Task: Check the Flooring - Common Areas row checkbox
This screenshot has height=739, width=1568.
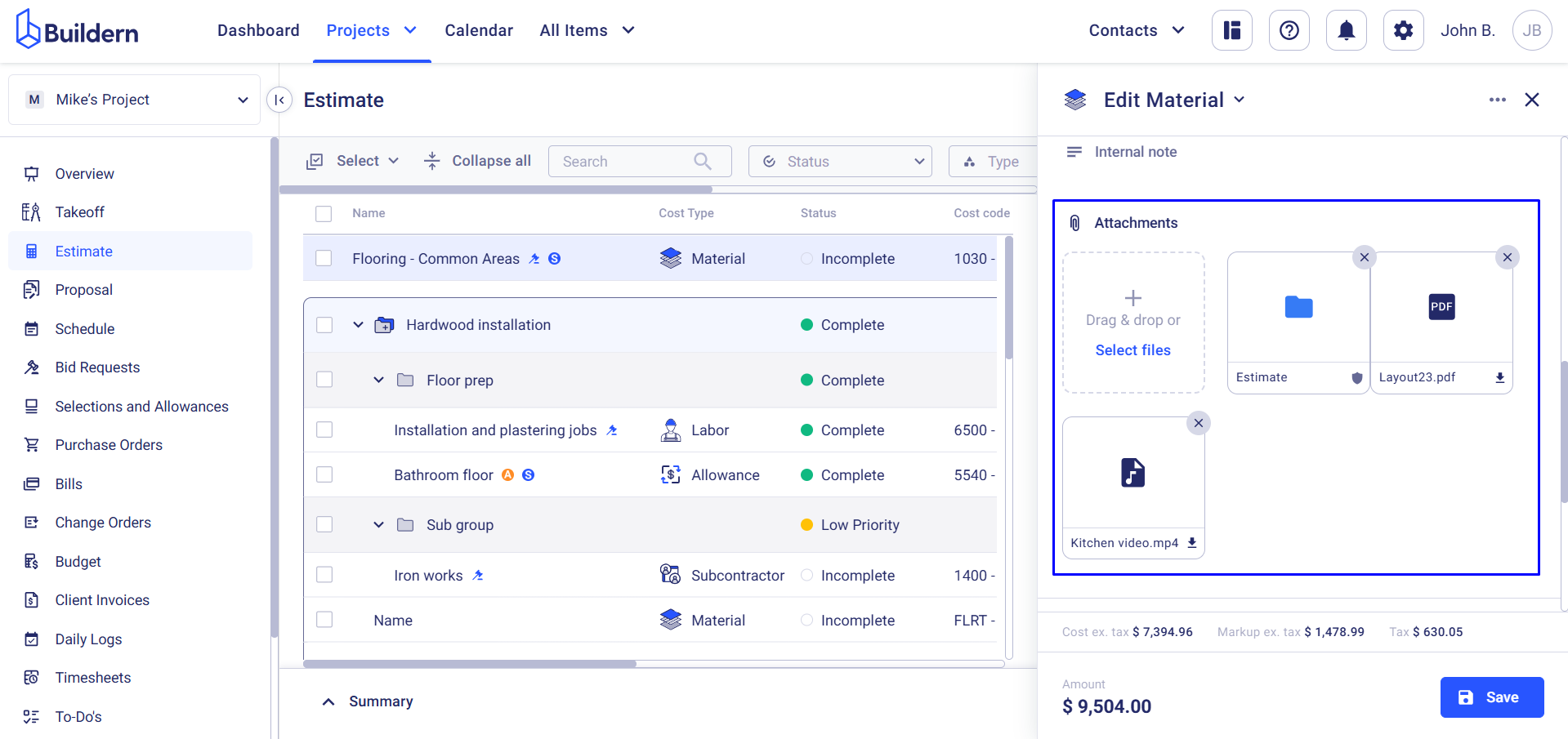Action: pyautogui.click(x=324, y=258)
